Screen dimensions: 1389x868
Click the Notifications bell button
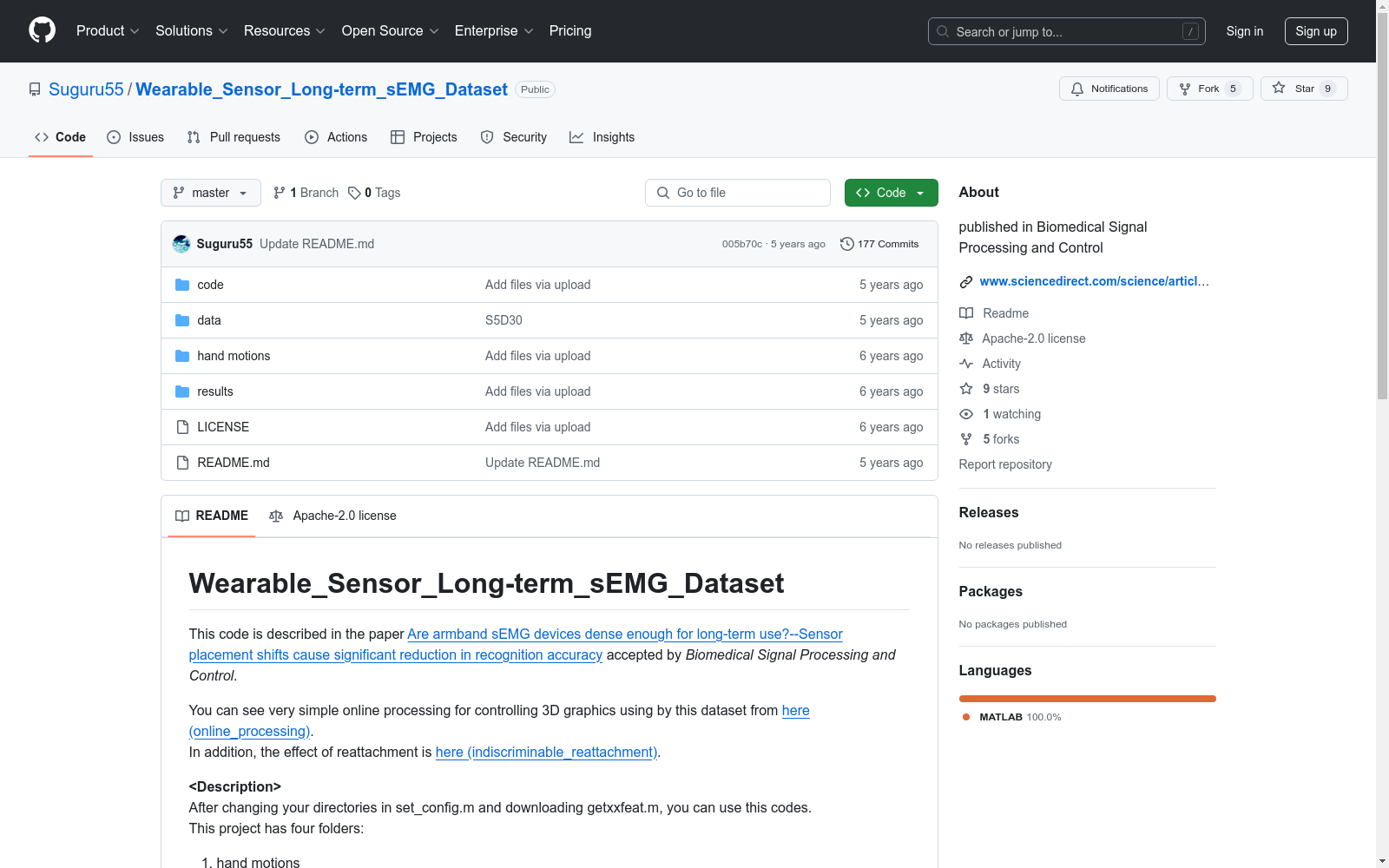(1109, 89)
